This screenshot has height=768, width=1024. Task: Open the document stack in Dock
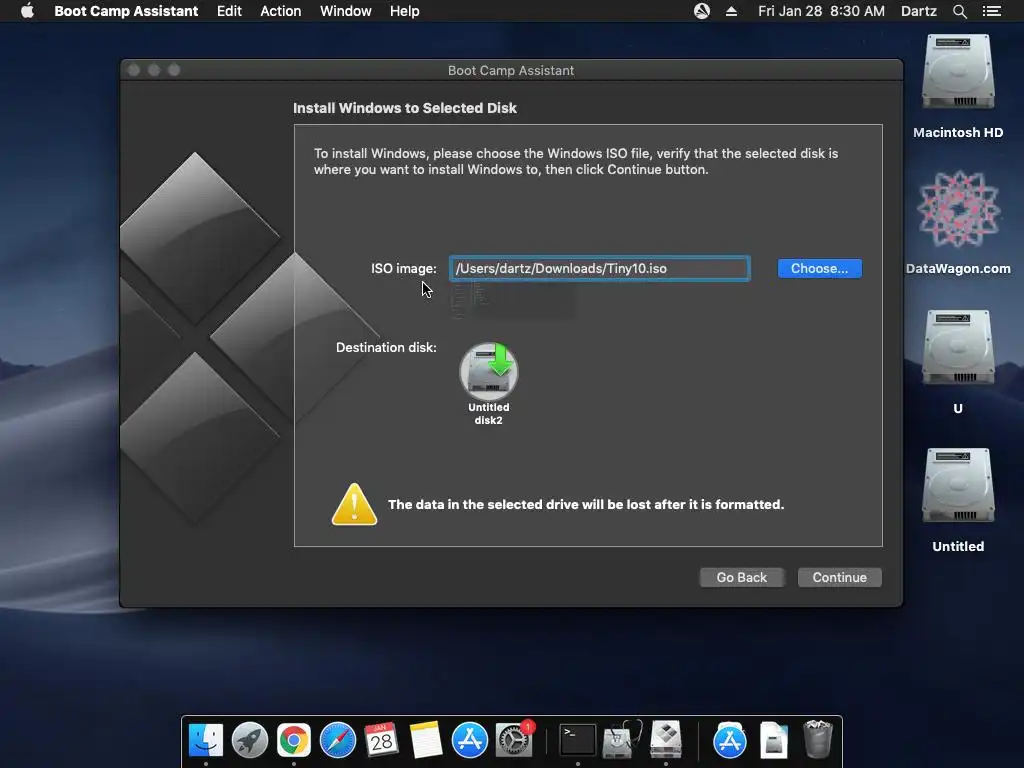[x=774, y=741]
